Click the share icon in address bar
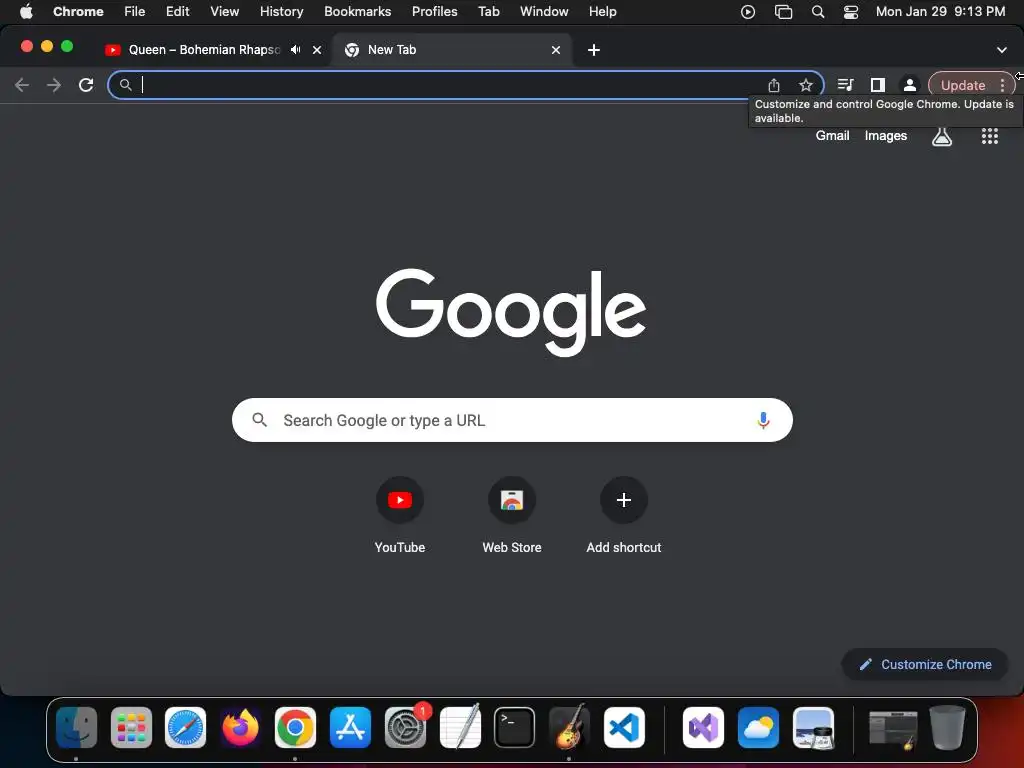Screen dimensions: 1024x768 pos(774,85)
